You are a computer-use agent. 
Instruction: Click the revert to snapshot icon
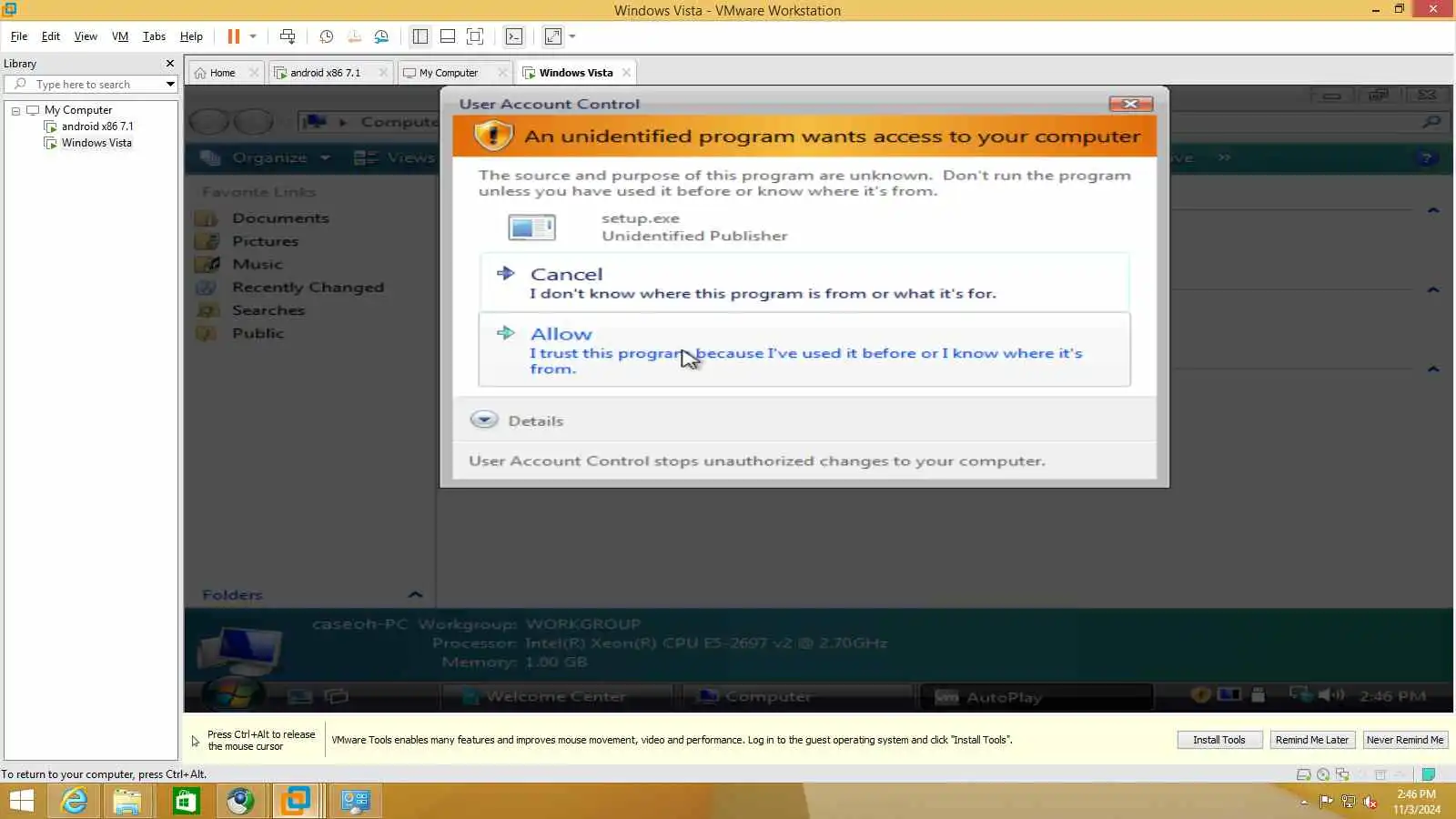(x=354, y=36)
